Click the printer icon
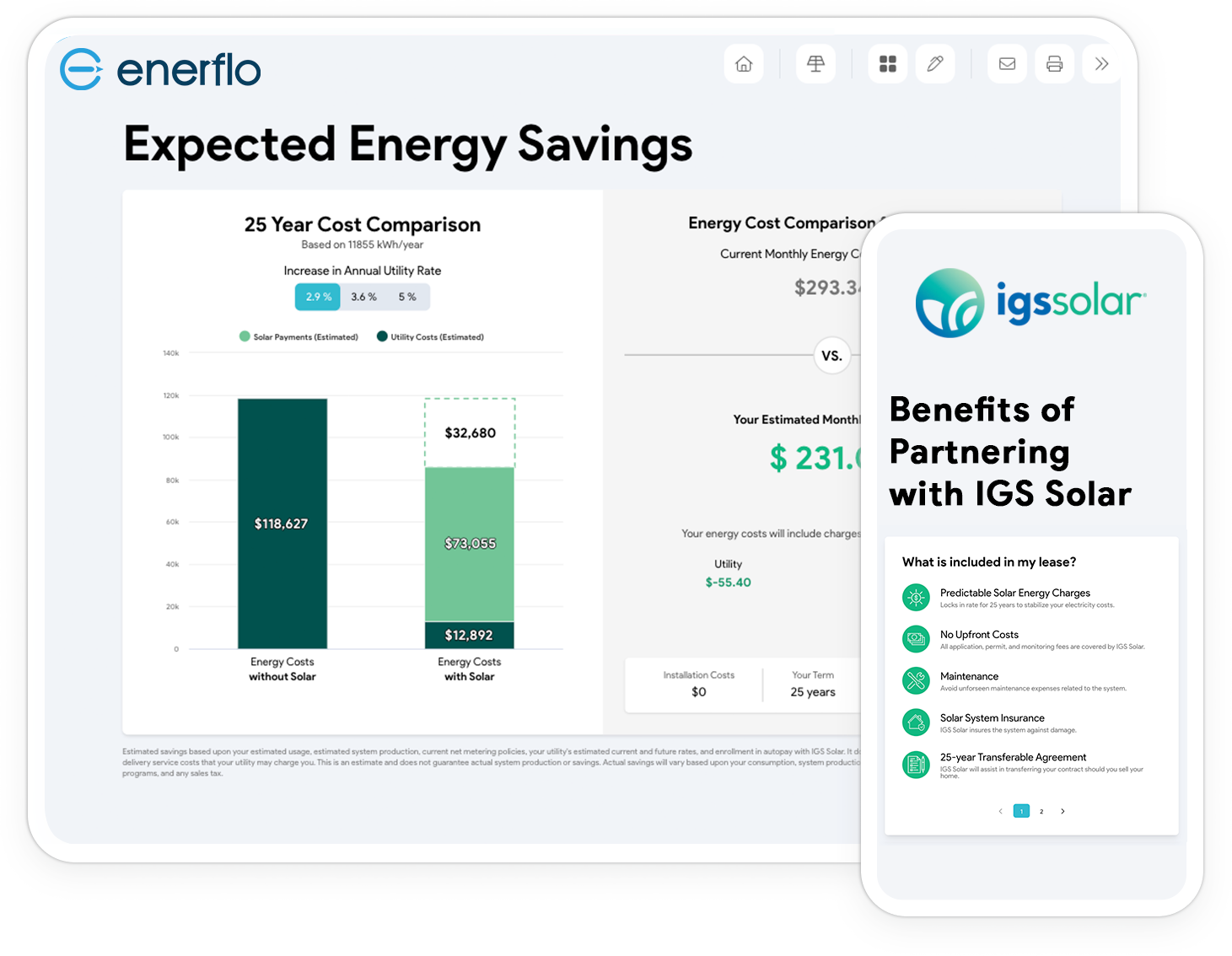This screenshot has width=1232, height=956. (1054, 64)
